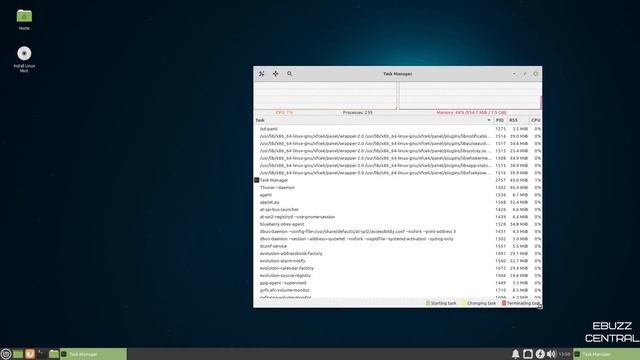Select gpg-agent --supervised process
This screenshot has height=360, width=640.
tap(398, 283)
